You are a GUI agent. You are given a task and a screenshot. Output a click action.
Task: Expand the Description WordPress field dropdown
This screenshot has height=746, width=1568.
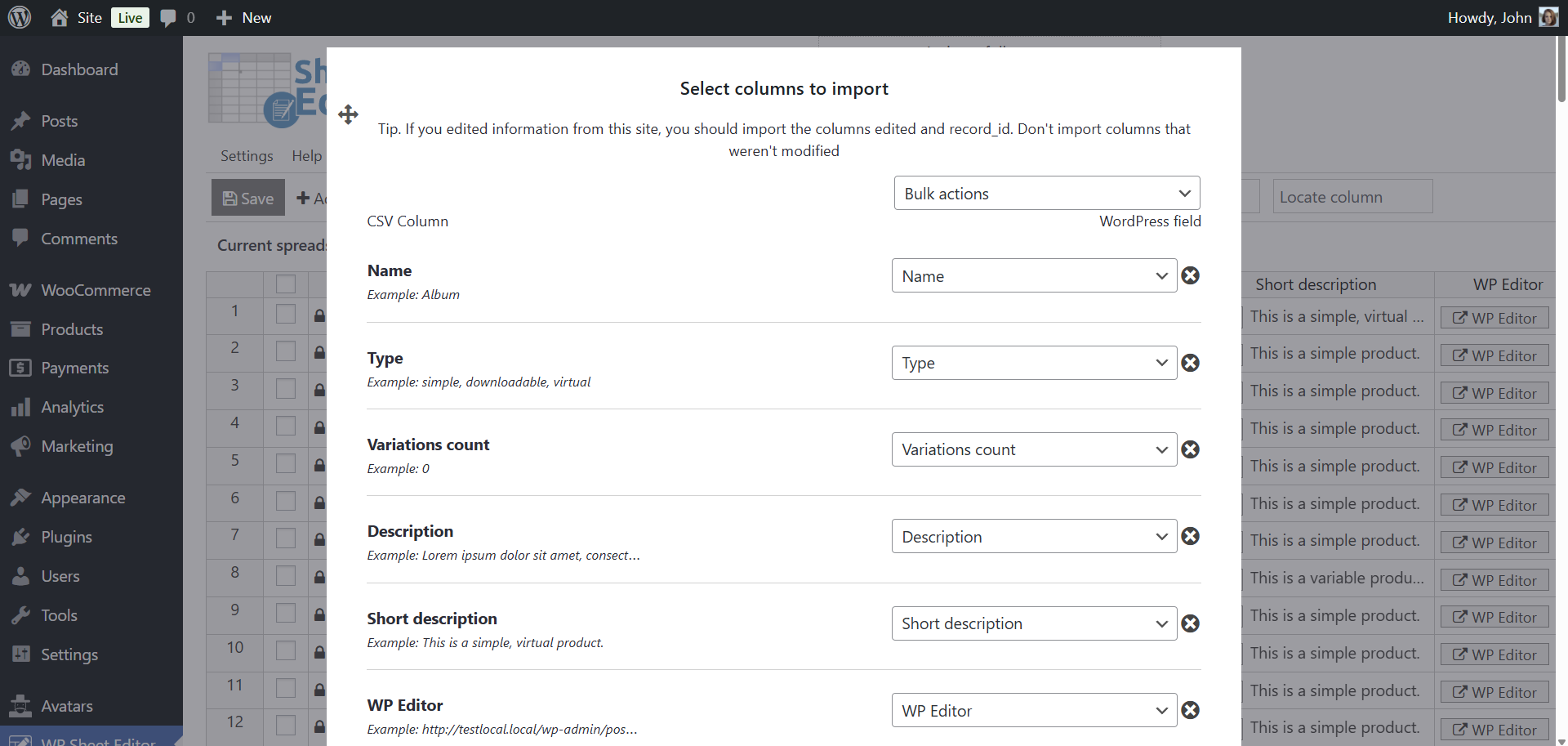pyautogui.click(x=1033, y=537)
